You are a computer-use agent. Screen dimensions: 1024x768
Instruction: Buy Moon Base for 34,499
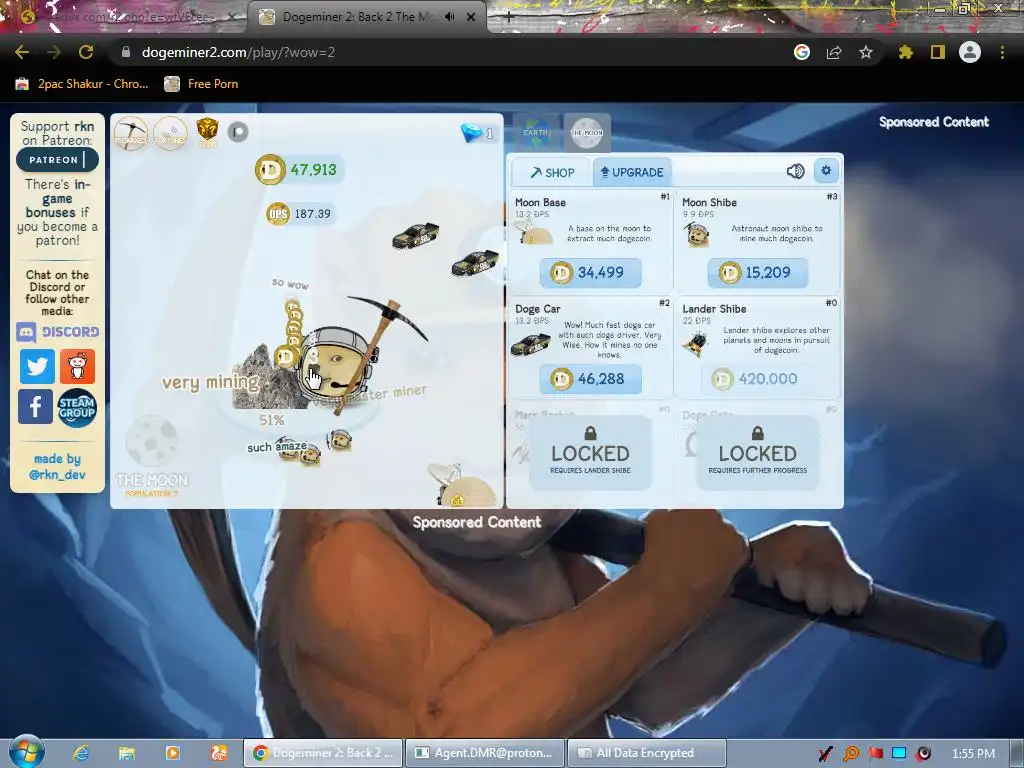pos(590,272)
